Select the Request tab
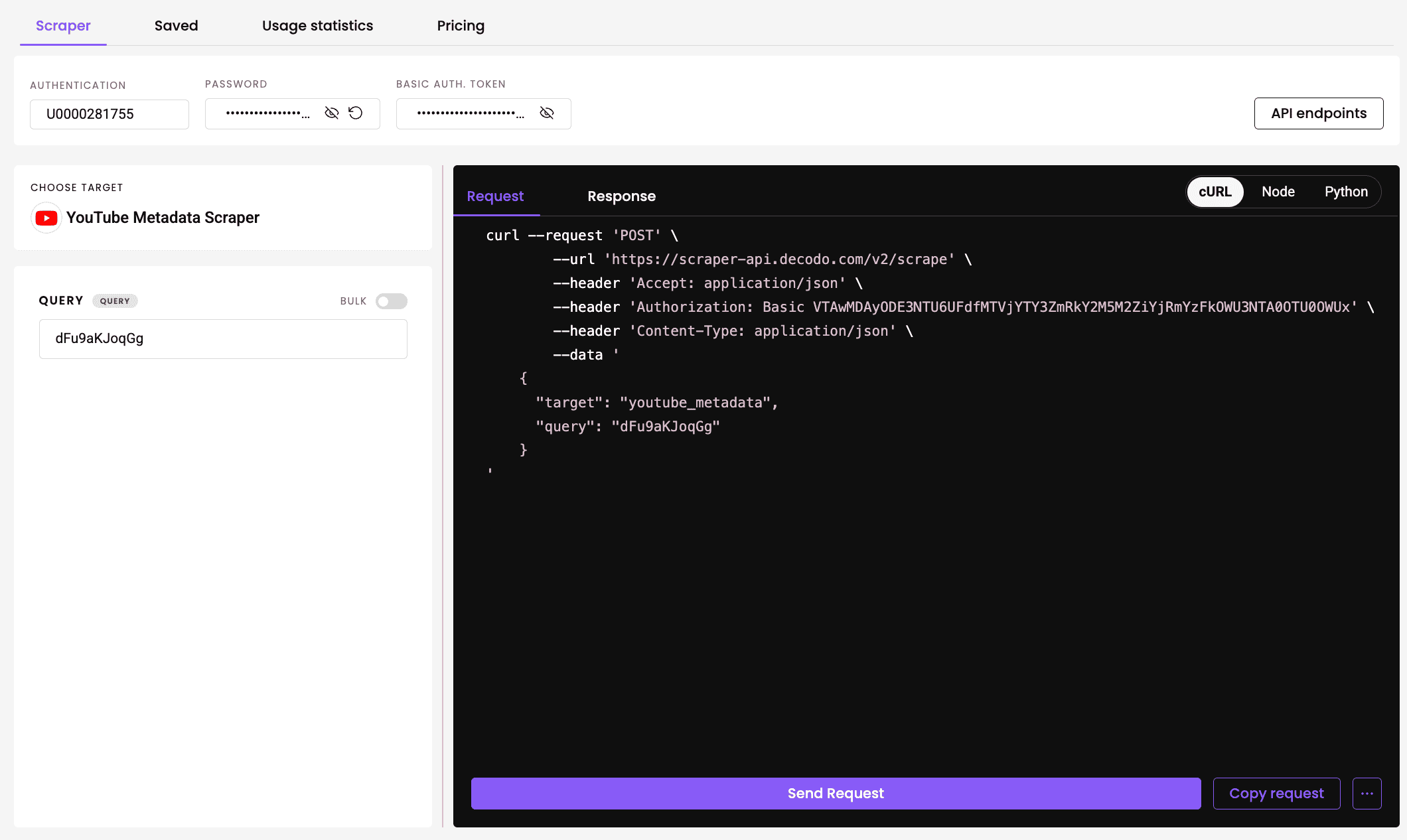This screenshot has width=1407, height=840. pos(495,196)
